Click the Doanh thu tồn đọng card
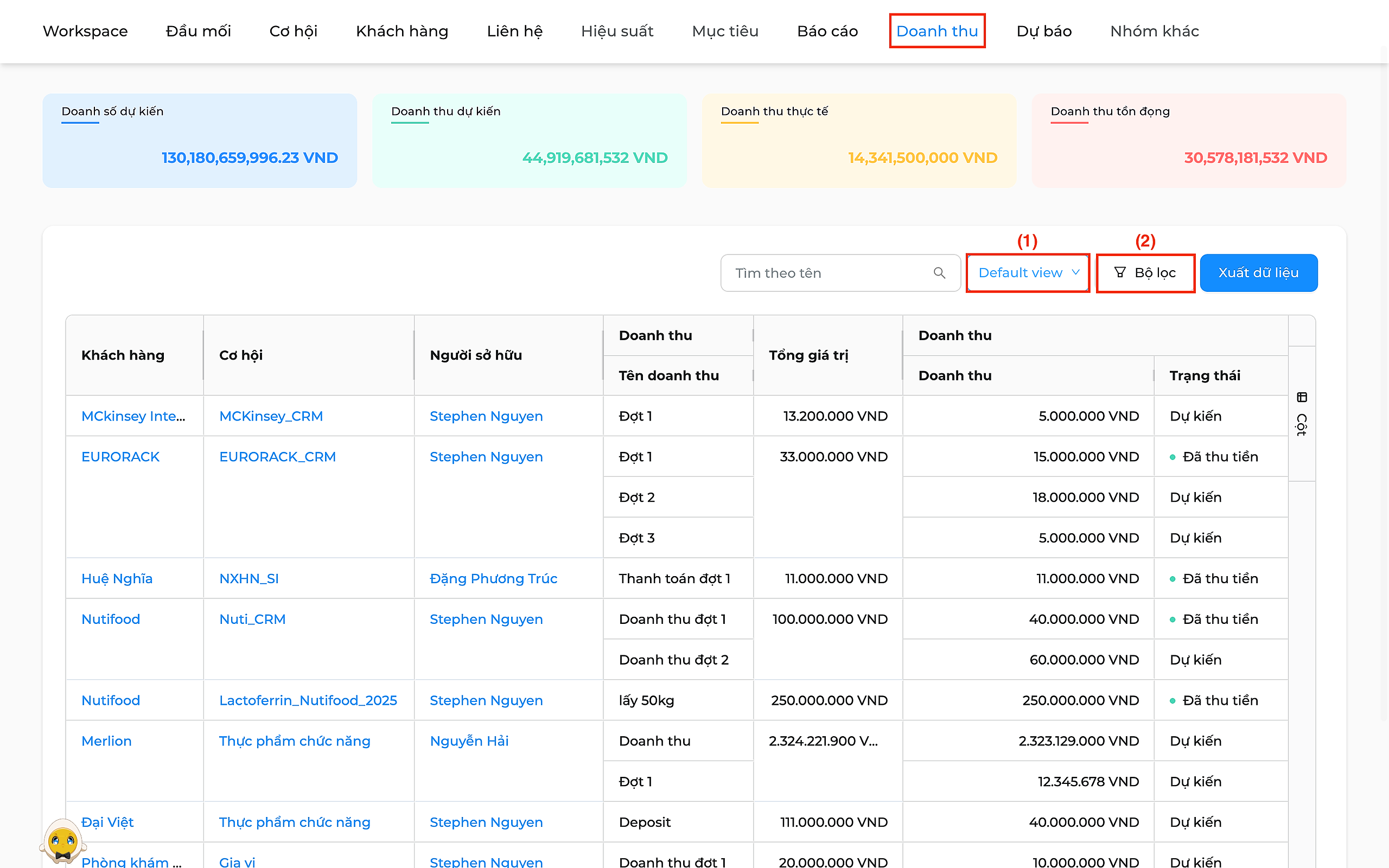Viewport: 1389px width, 868px height. click(1189, 141)
